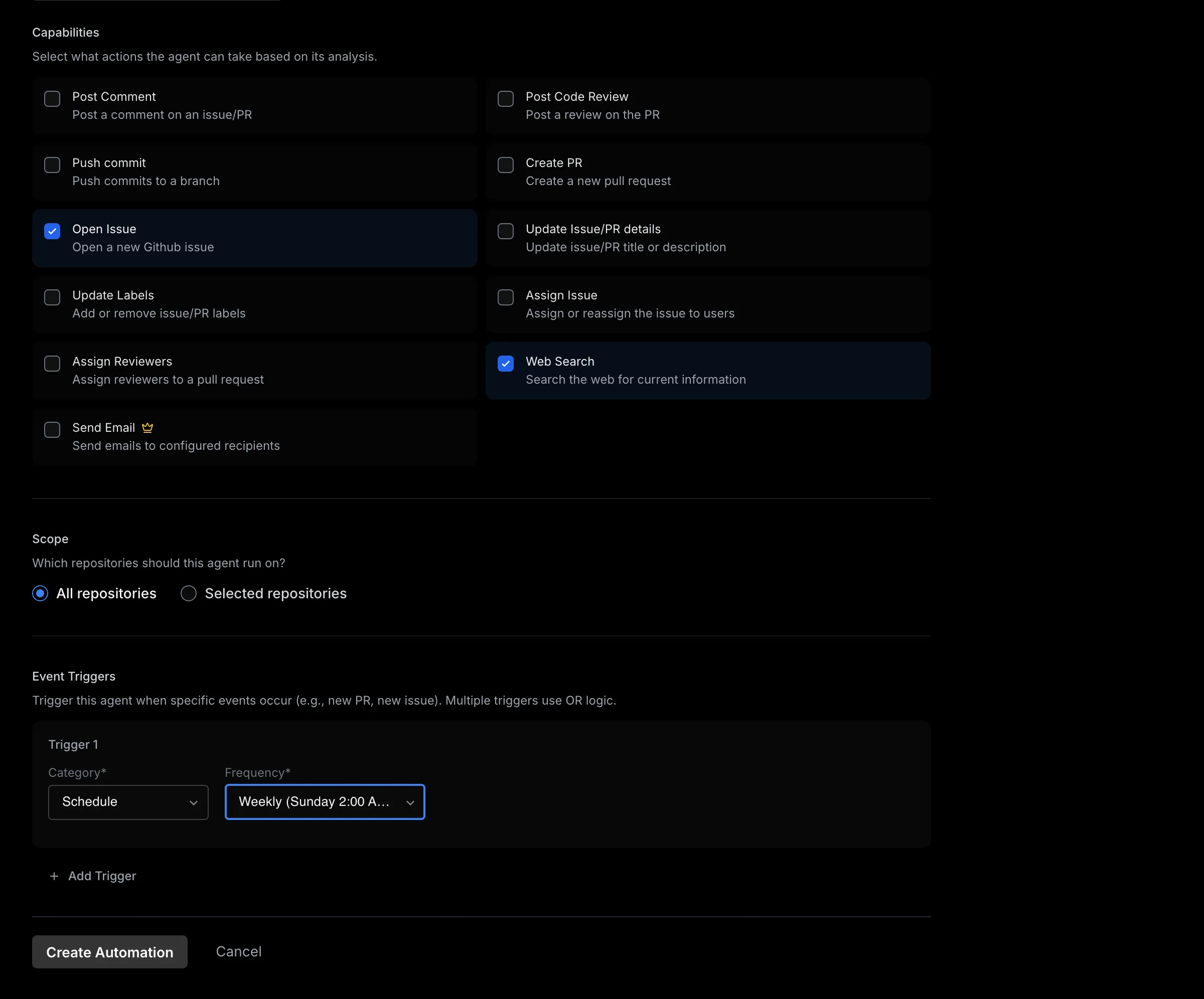This screenshot has width=1204, height=999.
Task: Click 'Post a review on the PR' text
Action: click(x=593, y=115)
